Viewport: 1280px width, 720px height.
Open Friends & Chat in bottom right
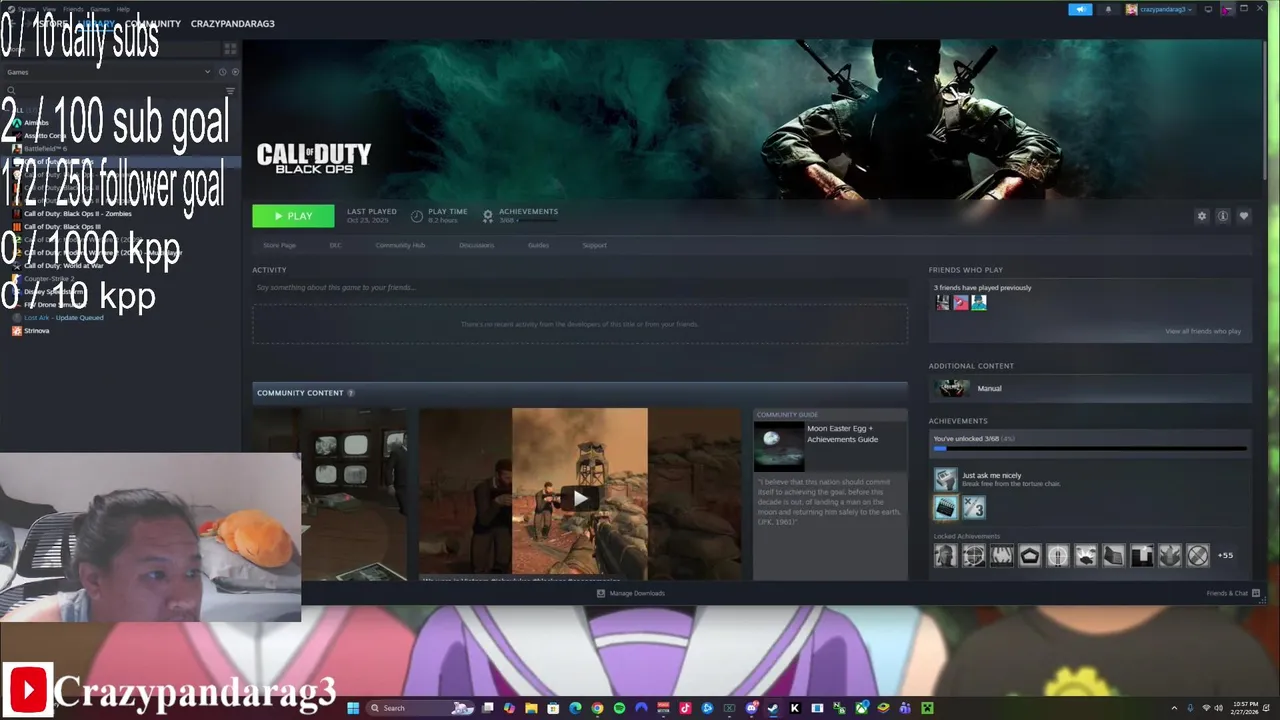1231,593
